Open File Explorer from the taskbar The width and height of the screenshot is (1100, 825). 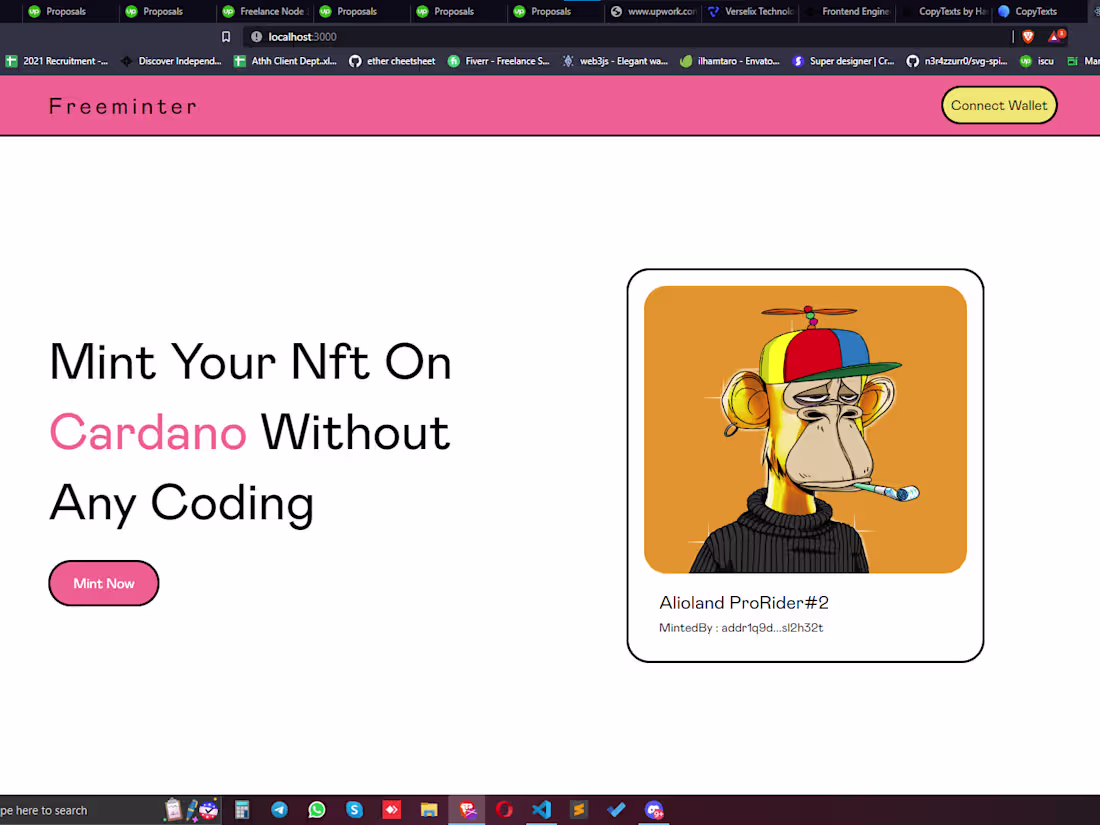[429, 809]
